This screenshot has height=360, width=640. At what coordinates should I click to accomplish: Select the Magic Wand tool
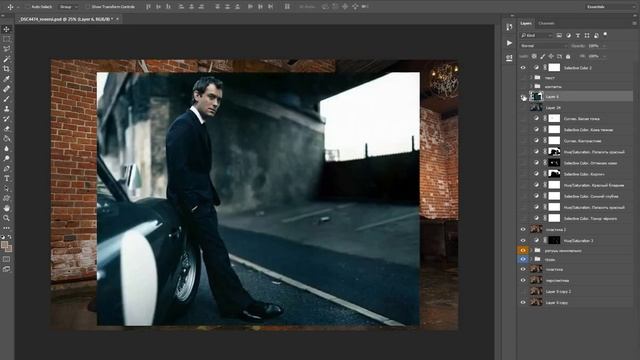pos(7,59)
